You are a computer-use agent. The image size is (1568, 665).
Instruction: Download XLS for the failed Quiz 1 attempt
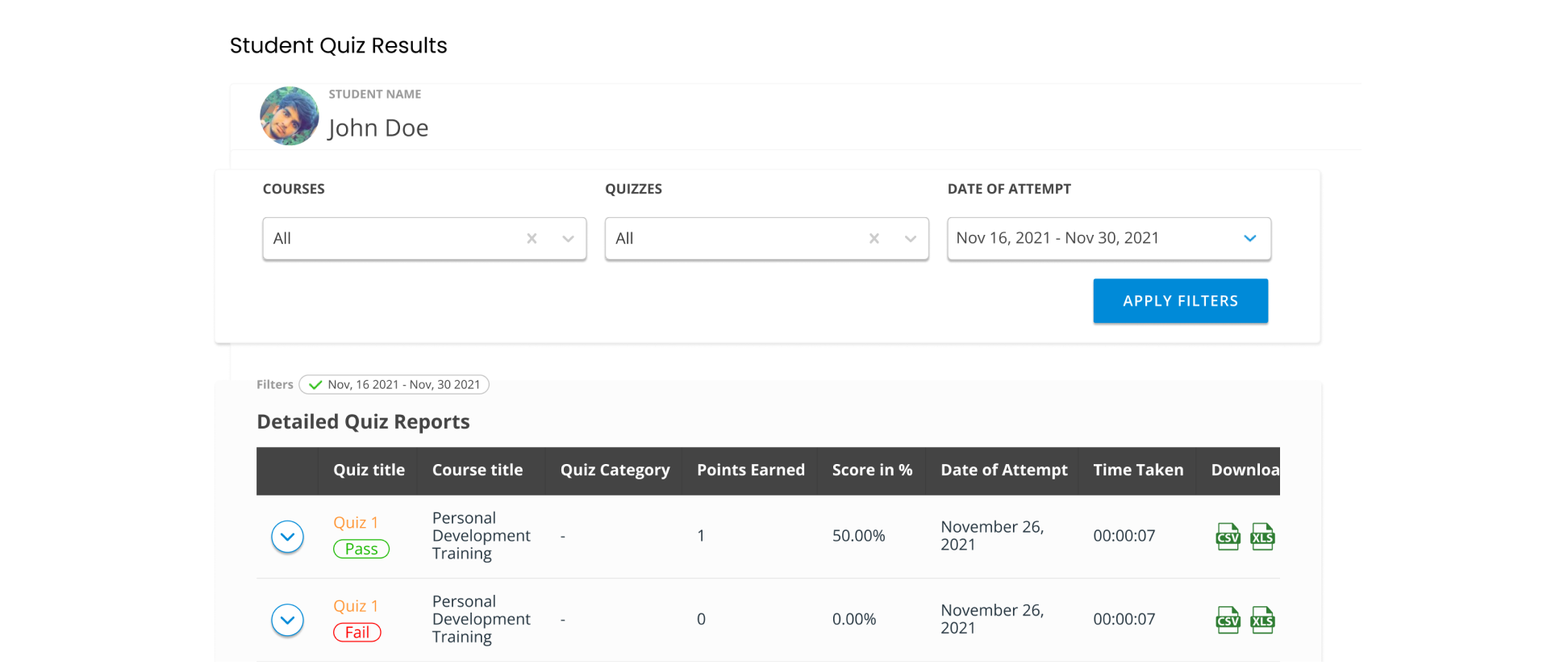1262,620
